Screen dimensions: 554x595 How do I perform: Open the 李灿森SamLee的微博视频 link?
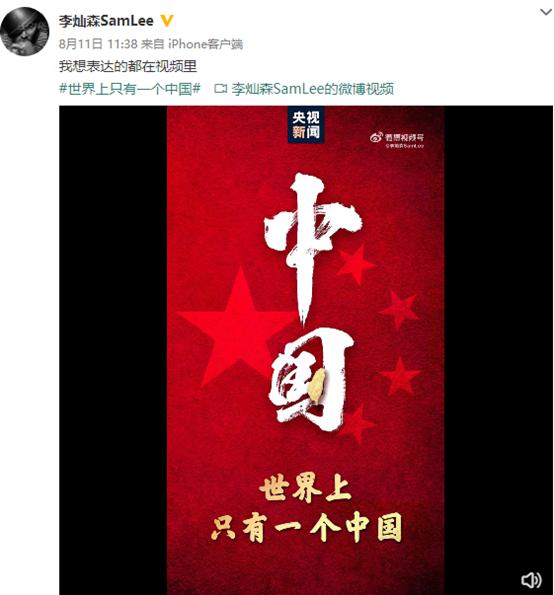[313, 89]
